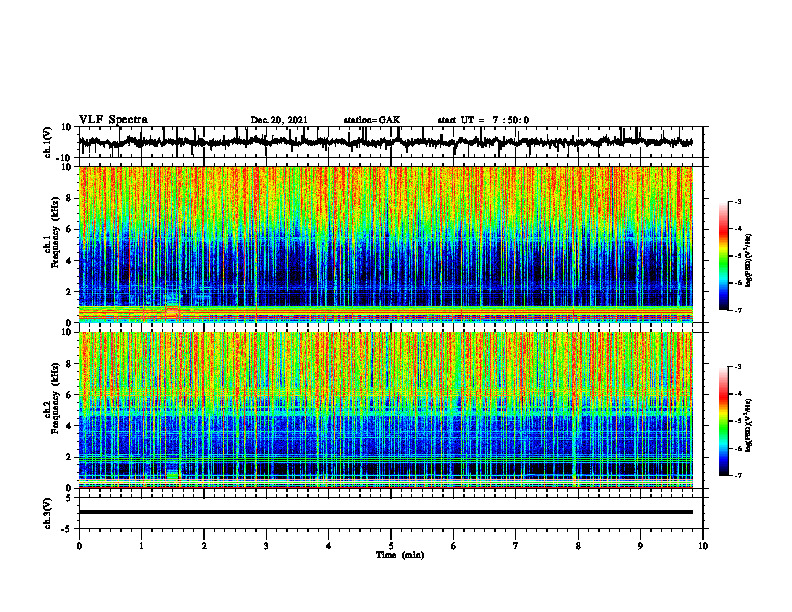
Task: Click the ch.3 flat voltage trace line
Action: point(385,512)
